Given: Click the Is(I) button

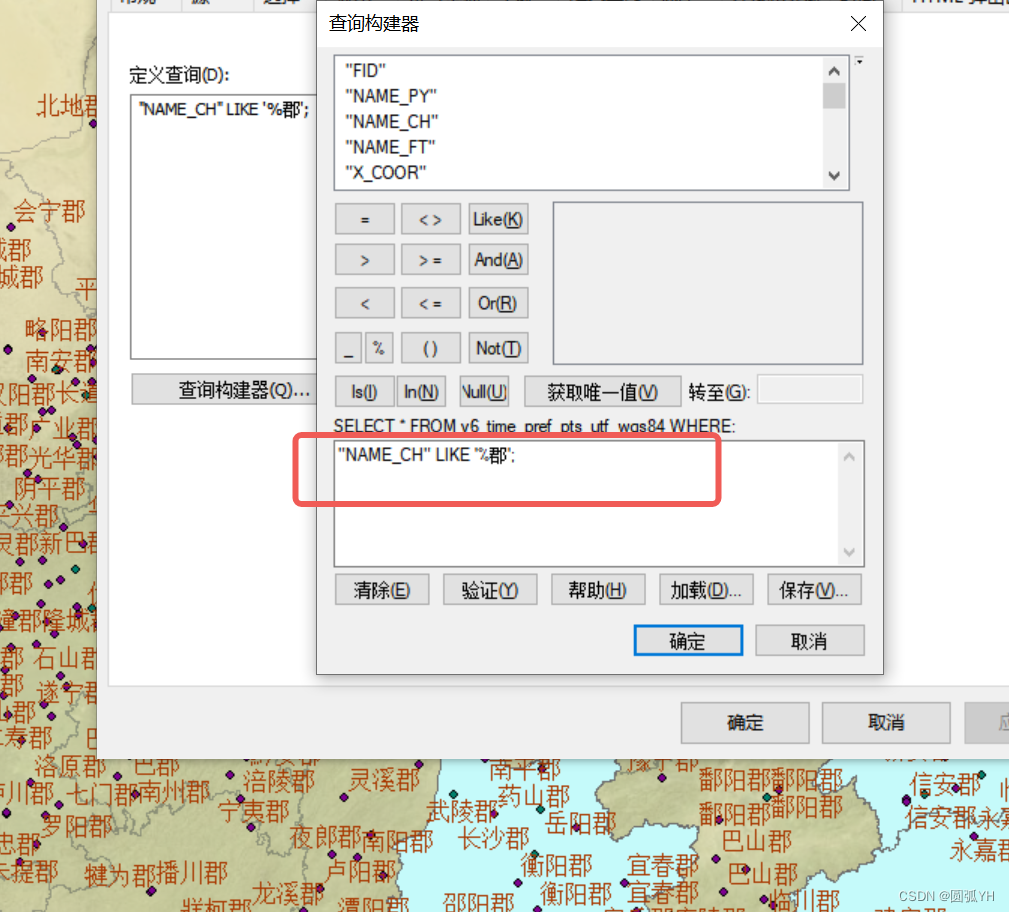Looking at the screenshot, I should 364,391.
